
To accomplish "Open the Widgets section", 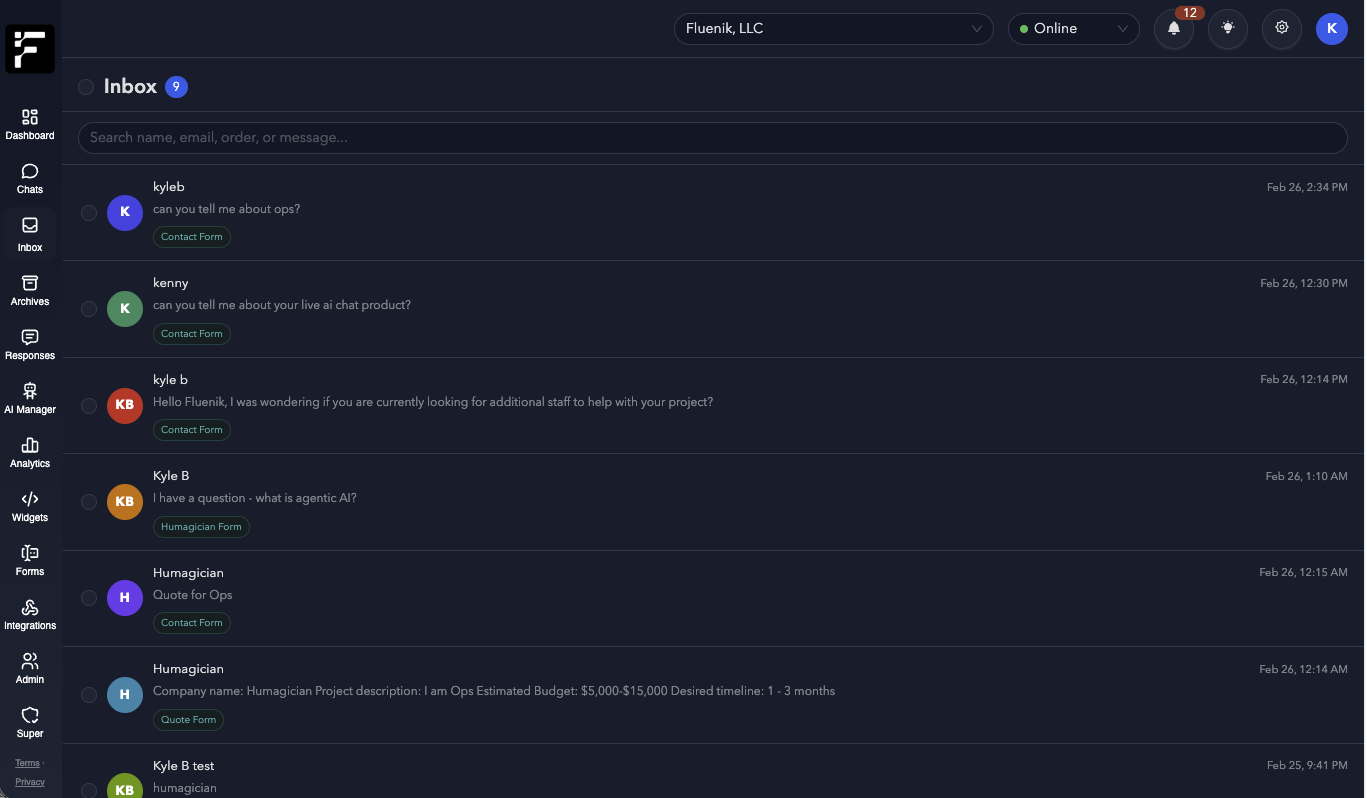I will pos(29,506).
